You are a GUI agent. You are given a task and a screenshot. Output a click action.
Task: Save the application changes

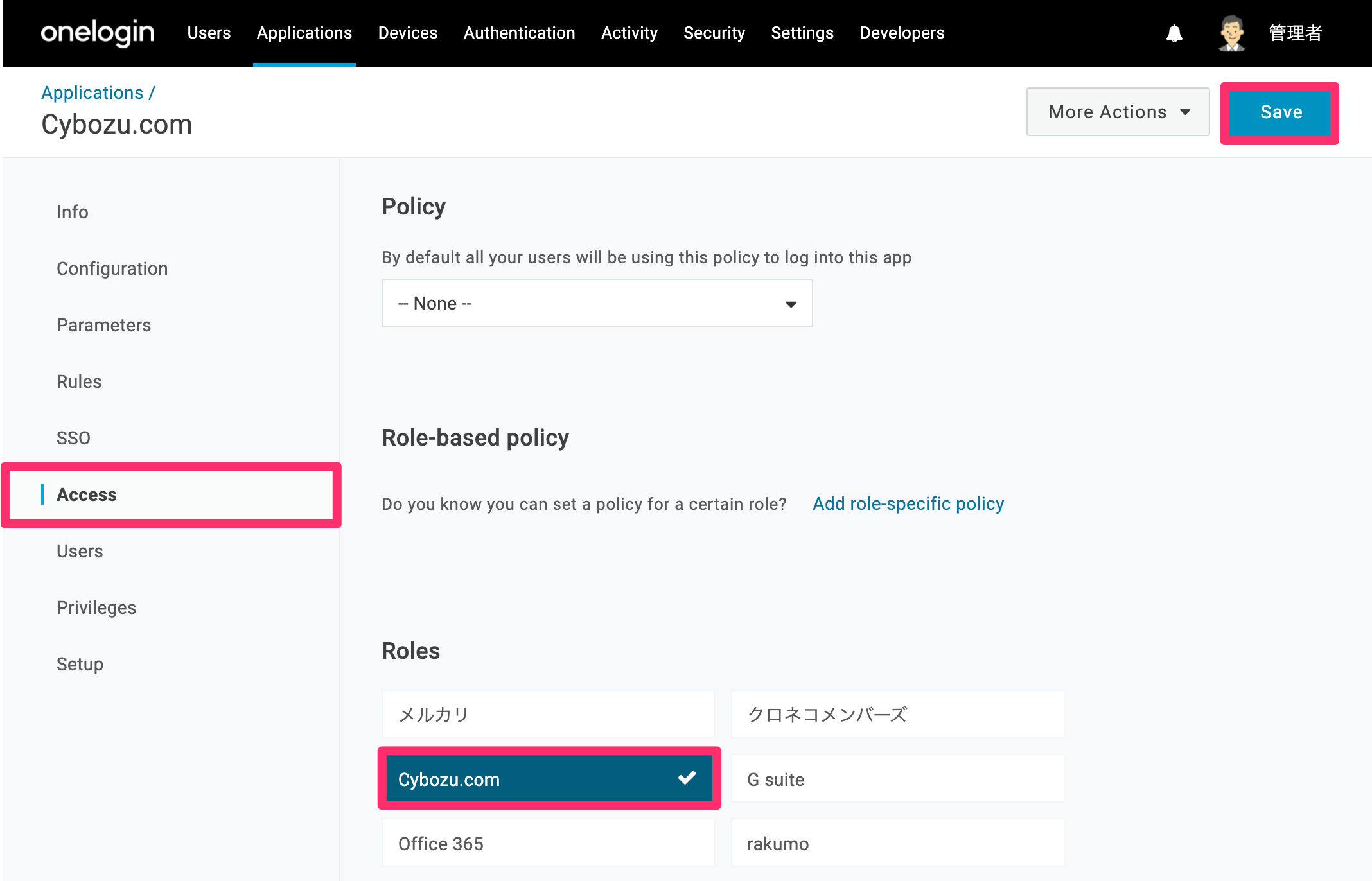click(x=1280, y=112)
